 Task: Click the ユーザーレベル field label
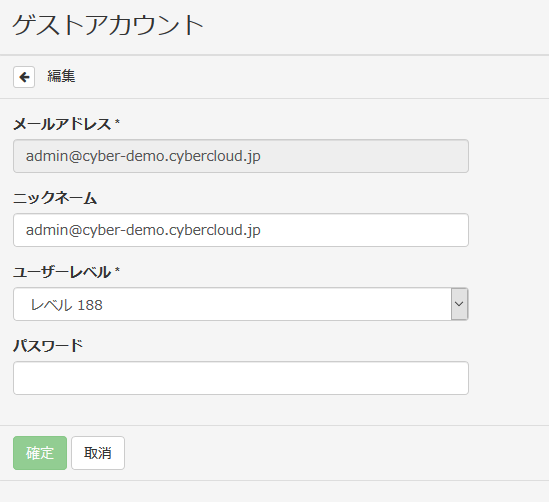point(62,272)
